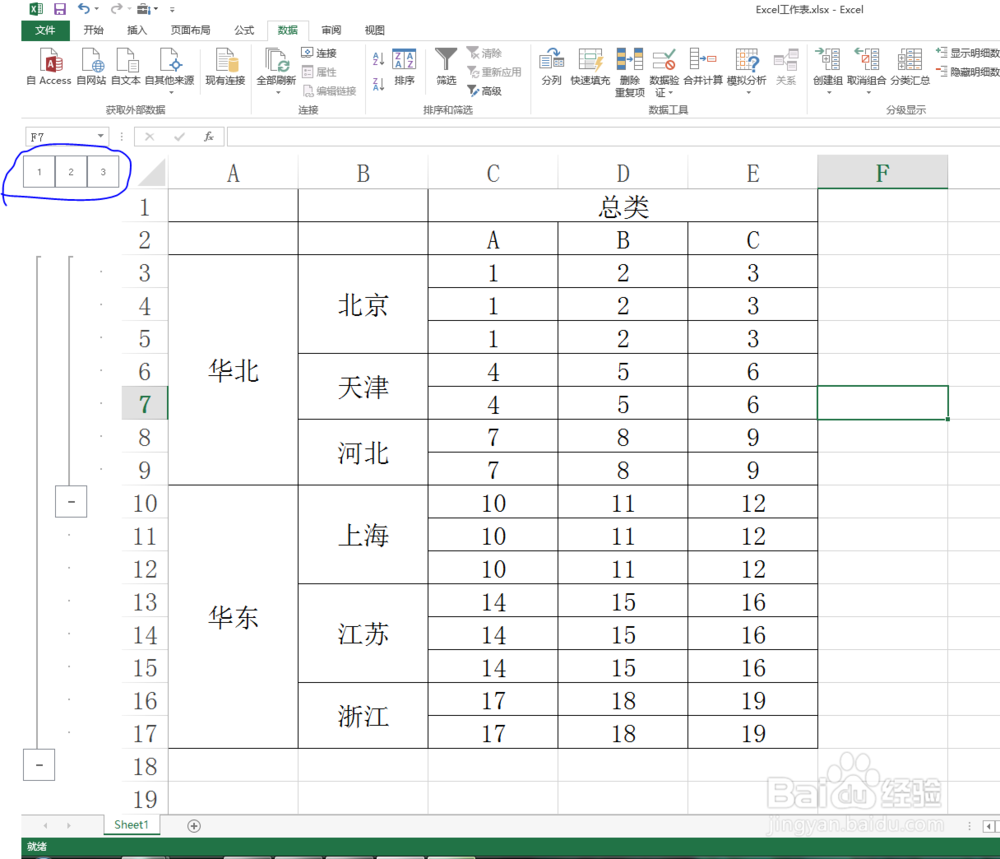Open Data Validation tool
This screenshot has height=859, width=1000.
664,71
